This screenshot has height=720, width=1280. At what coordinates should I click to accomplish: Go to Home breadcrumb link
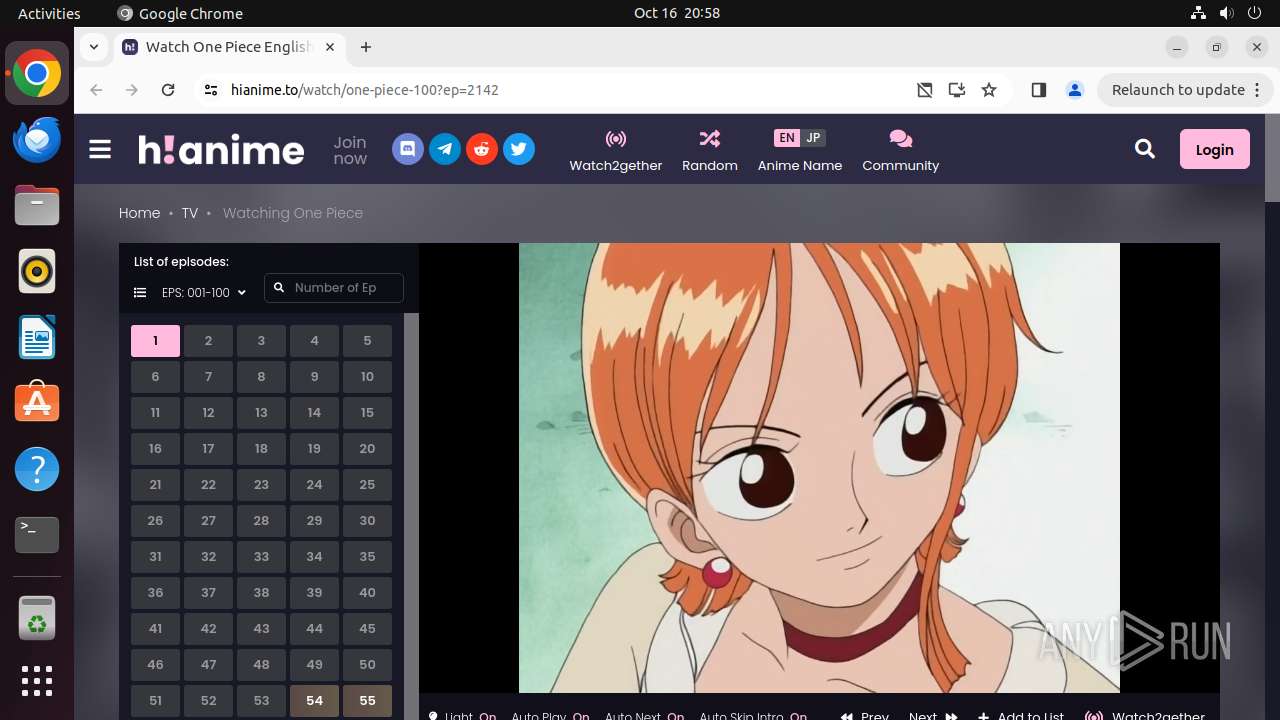point(139,213)
